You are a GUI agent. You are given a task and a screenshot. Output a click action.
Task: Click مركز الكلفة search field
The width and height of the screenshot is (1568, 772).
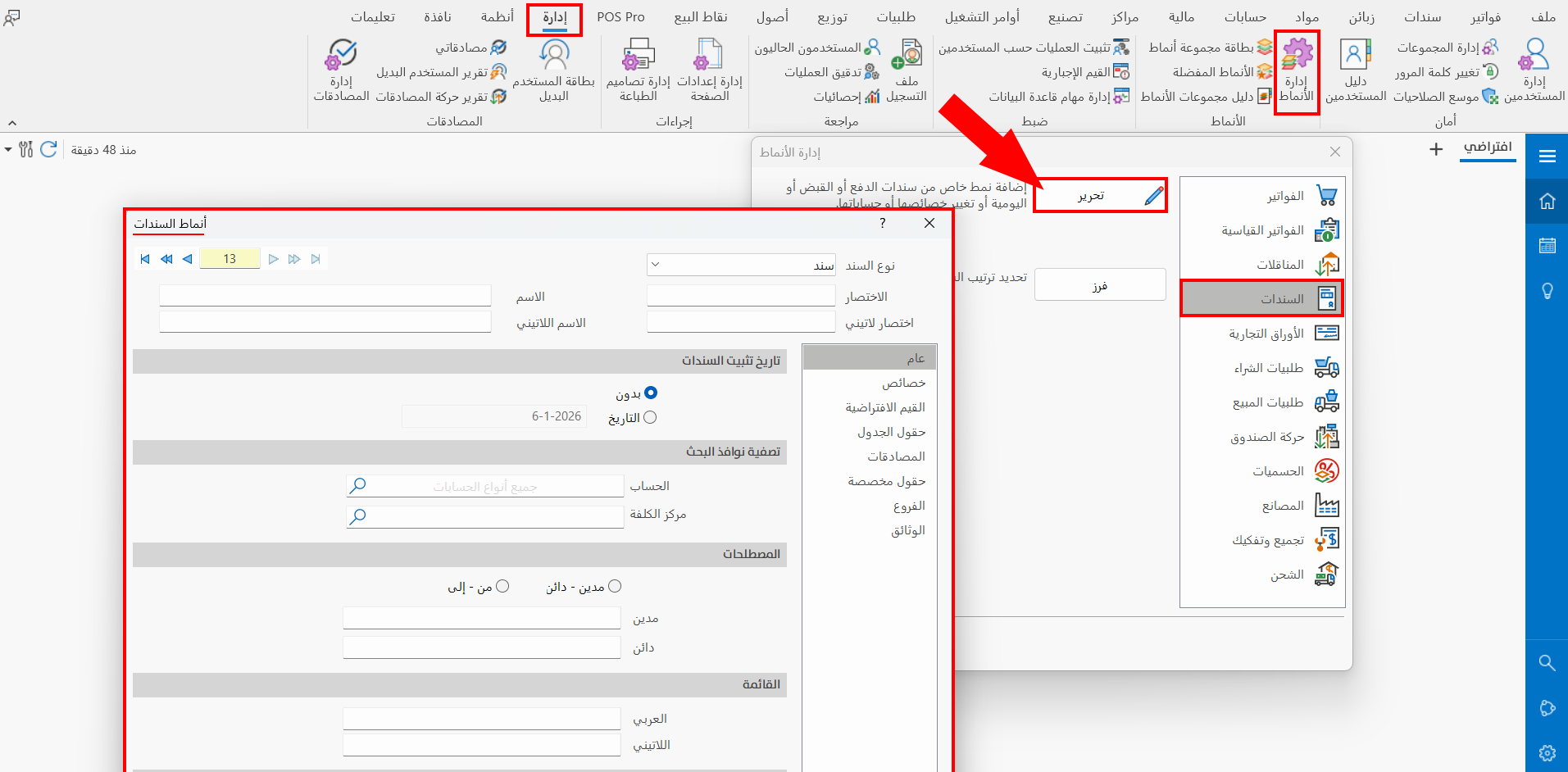pos(485,516)
